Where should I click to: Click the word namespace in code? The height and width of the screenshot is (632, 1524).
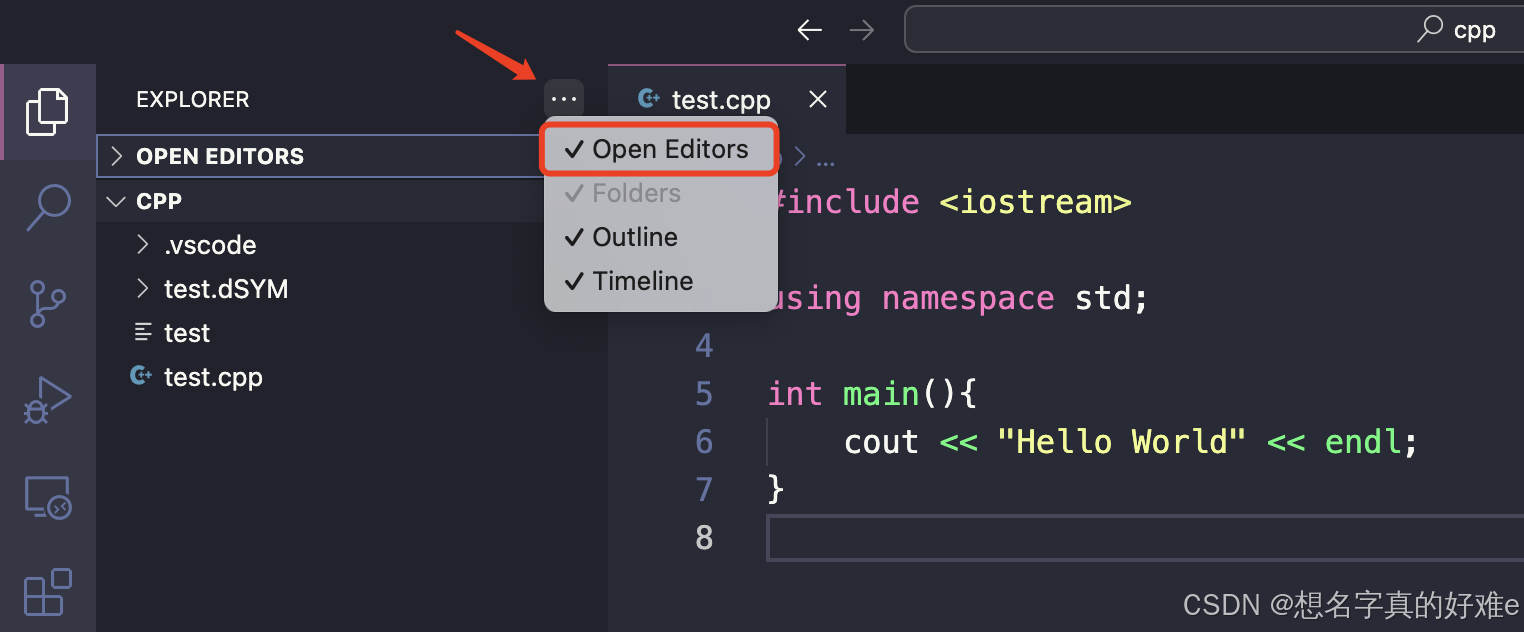[x=968, y=298]
